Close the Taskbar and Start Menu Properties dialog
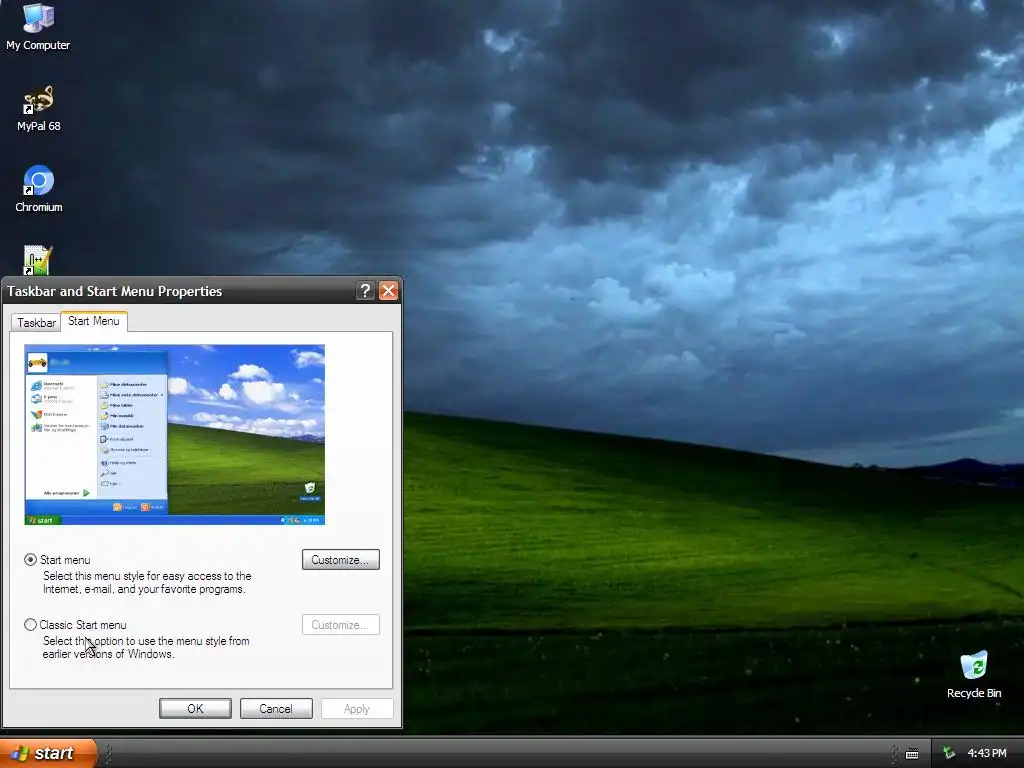The height and width of the screenshot is (768, 1024). click(389, 291)
